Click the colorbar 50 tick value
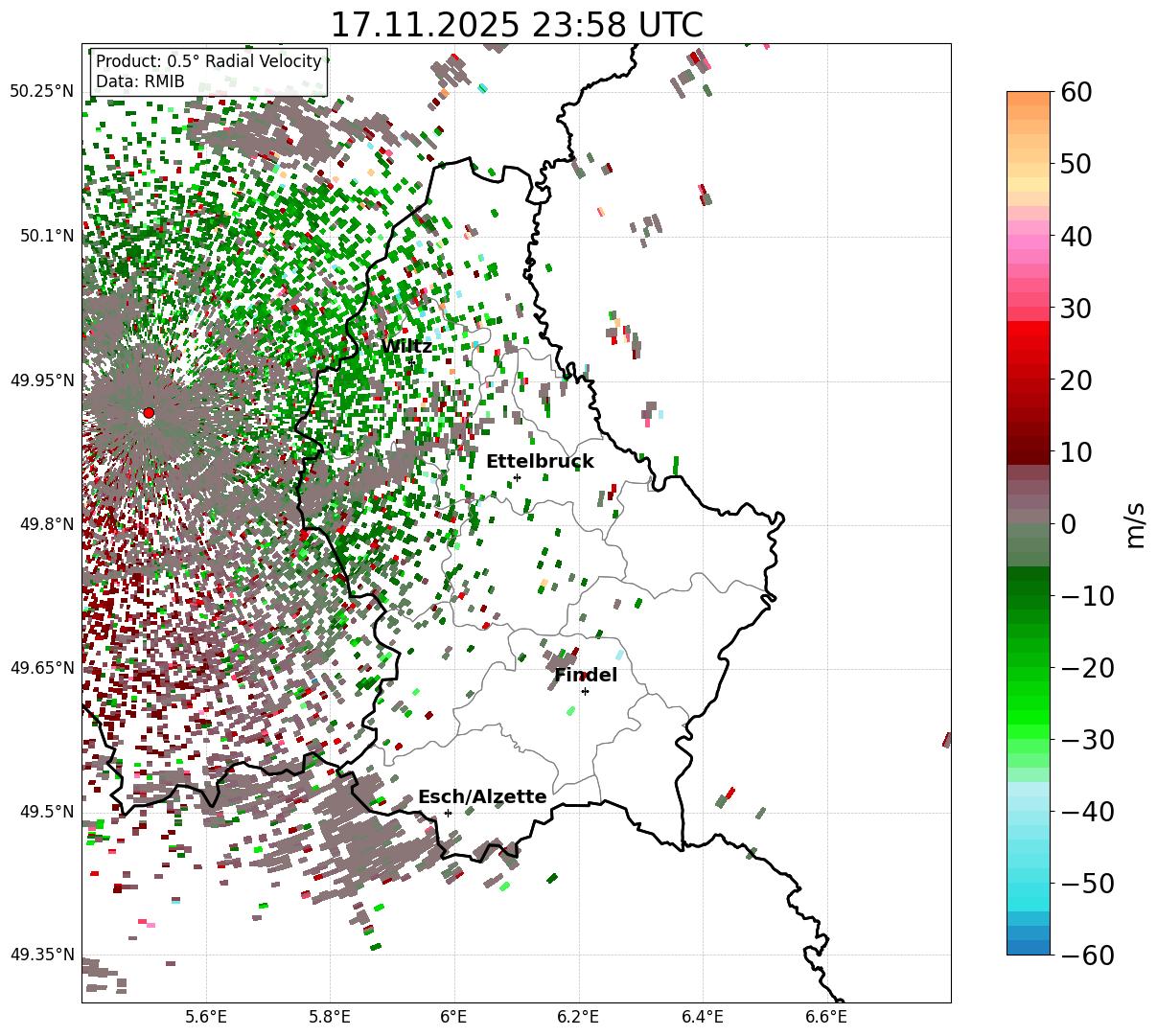 pyautogui.click(x=1075, y=164)
